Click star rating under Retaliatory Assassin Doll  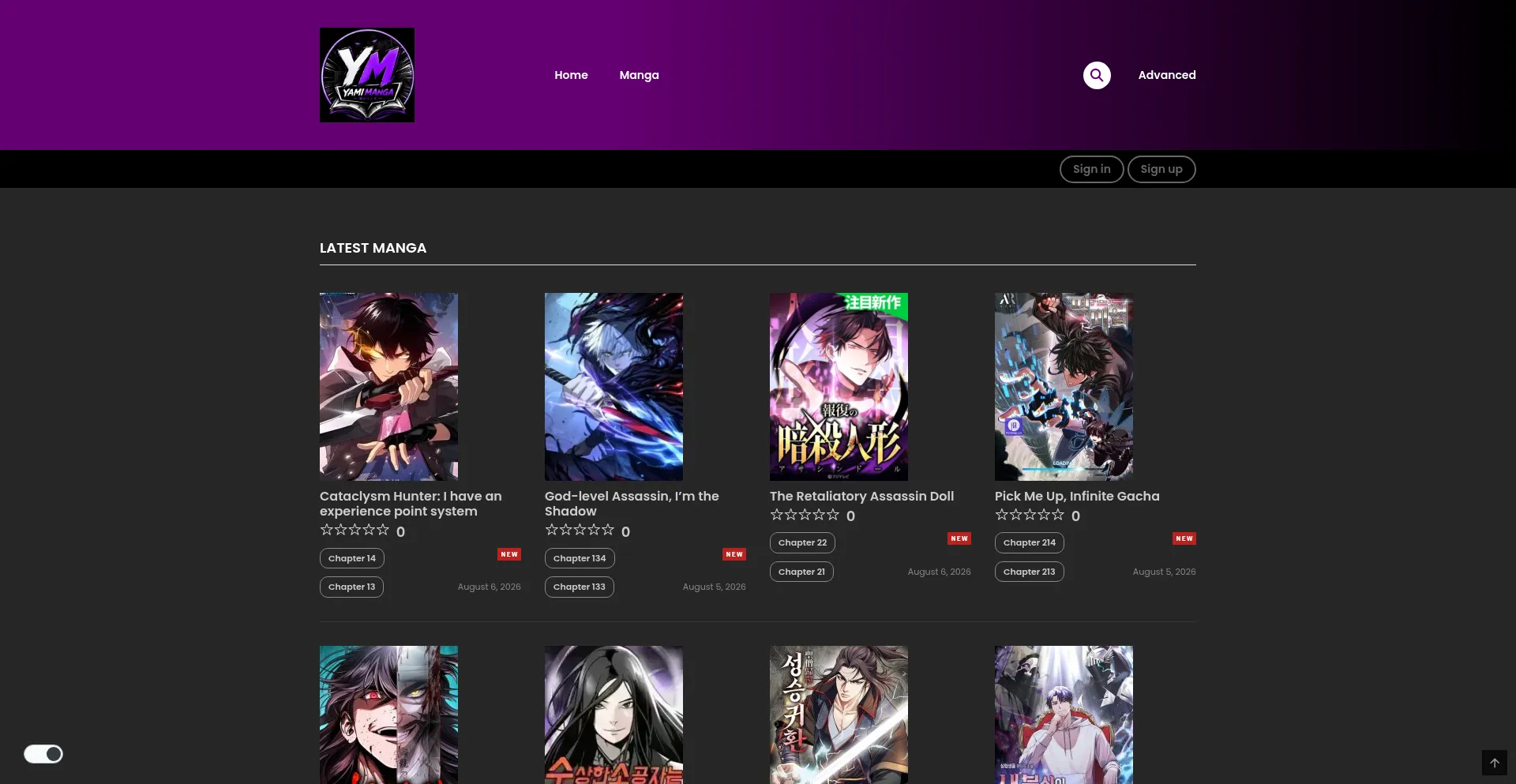[805, 515]
